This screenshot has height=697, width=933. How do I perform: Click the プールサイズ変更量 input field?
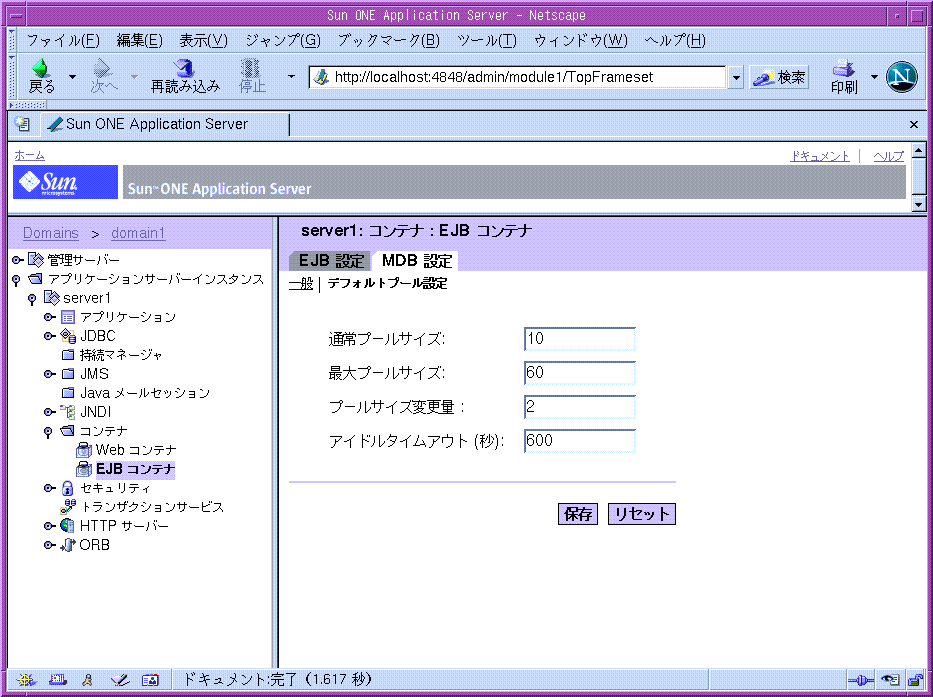pos(580,407)
